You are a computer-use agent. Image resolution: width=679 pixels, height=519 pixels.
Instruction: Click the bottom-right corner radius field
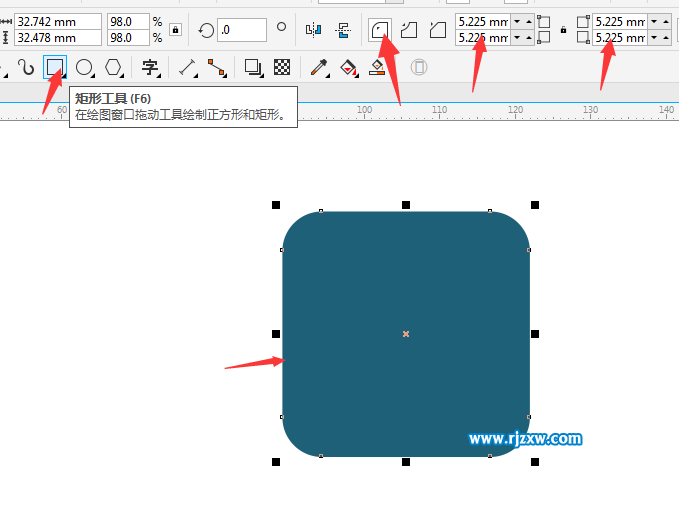tap(620, 38)
